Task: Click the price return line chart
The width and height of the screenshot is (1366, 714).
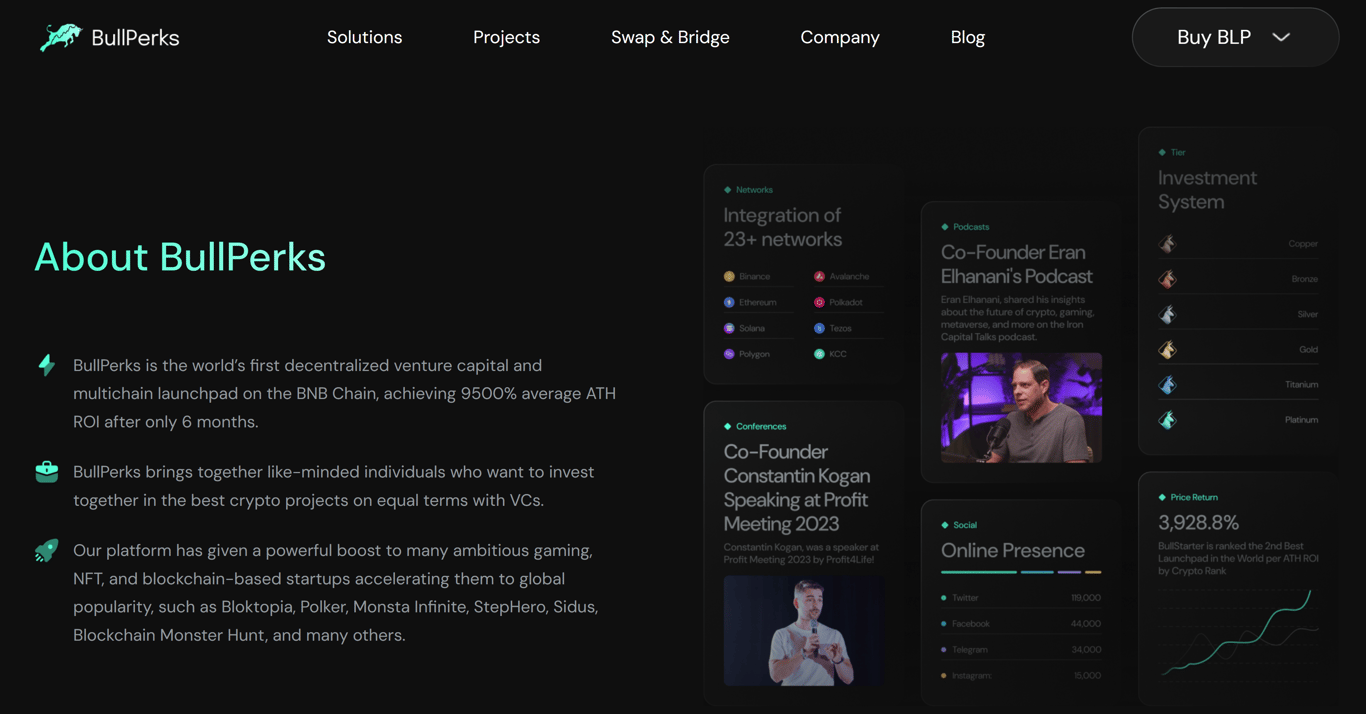Action: click(x=1239, y=632)
